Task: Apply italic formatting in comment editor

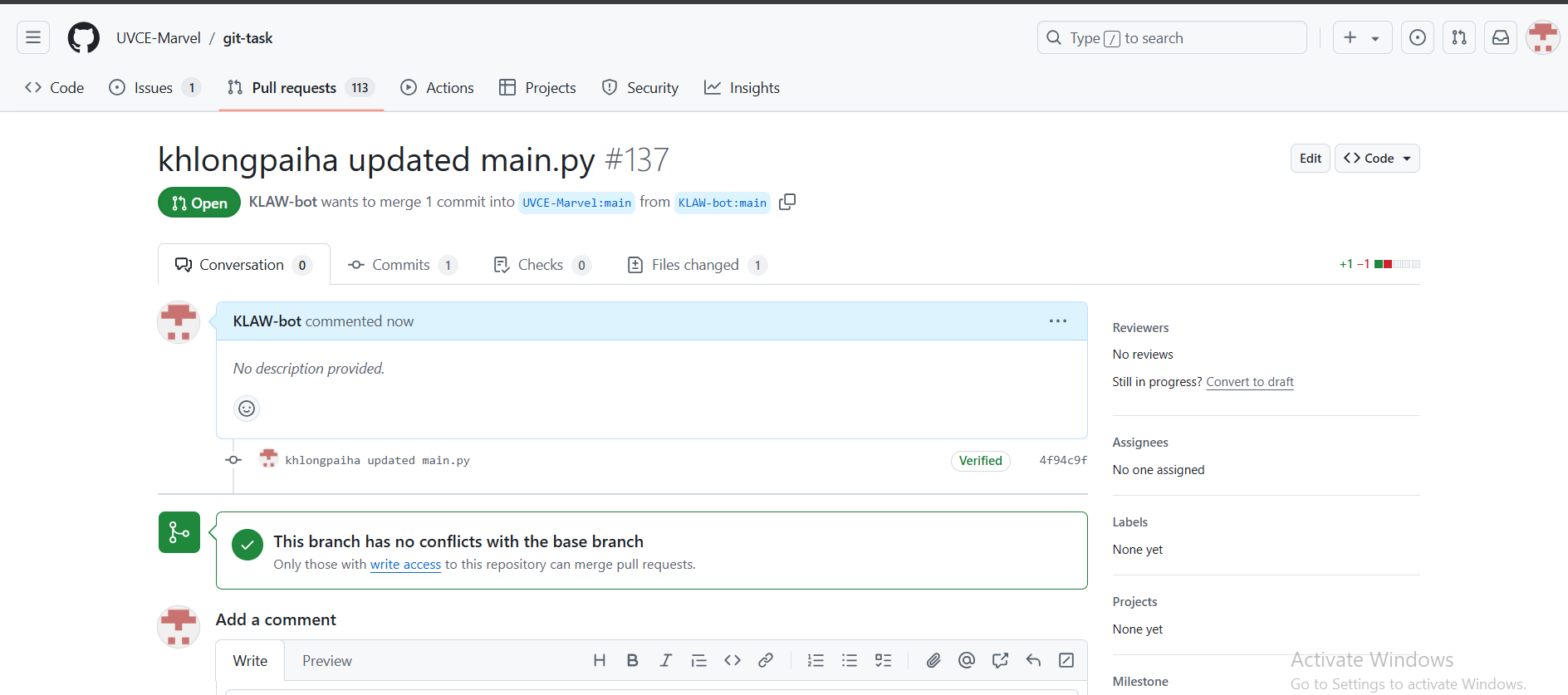Action: (x=666, y=660)
